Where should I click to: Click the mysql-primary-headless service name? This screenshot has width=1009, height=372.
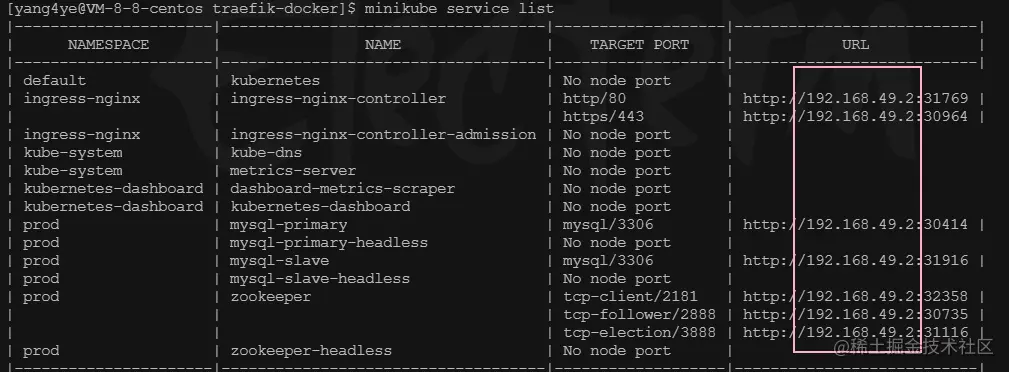coord(329,243)
